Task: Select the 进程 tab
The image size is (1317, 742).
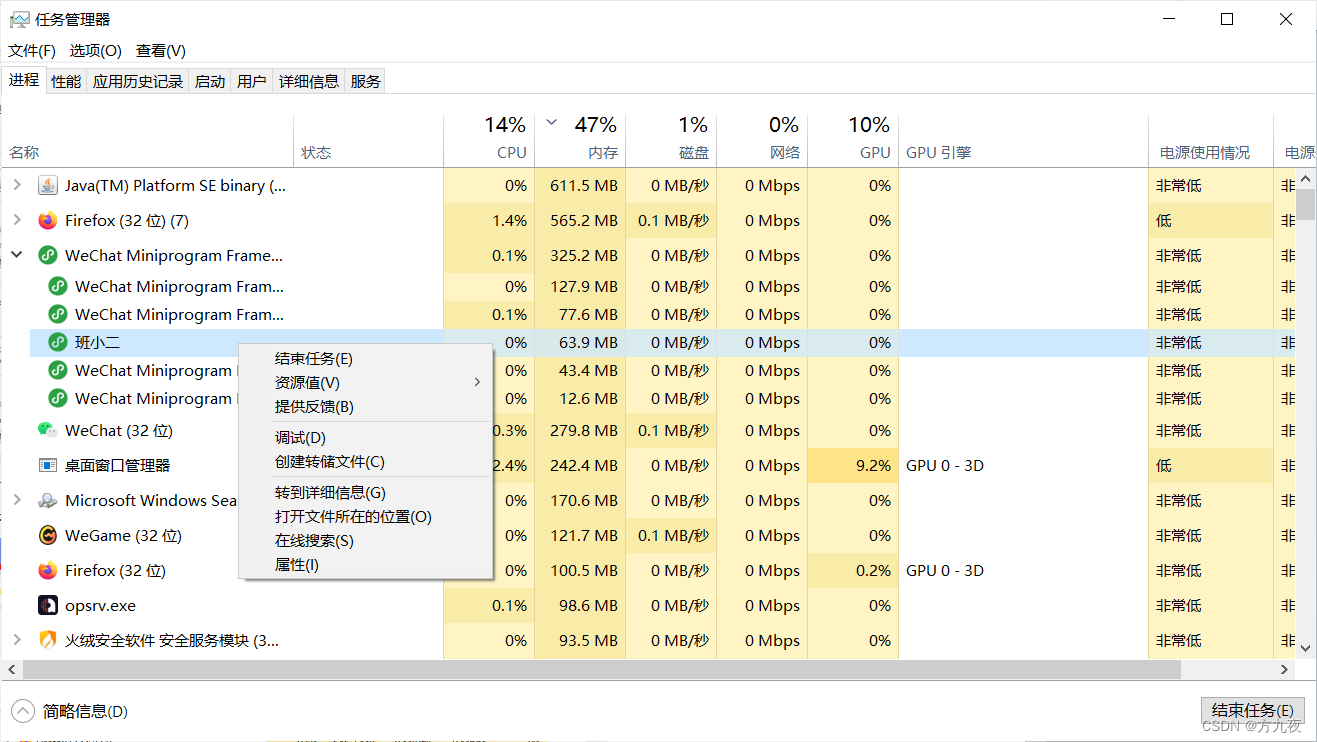Action: coord(24,80)
